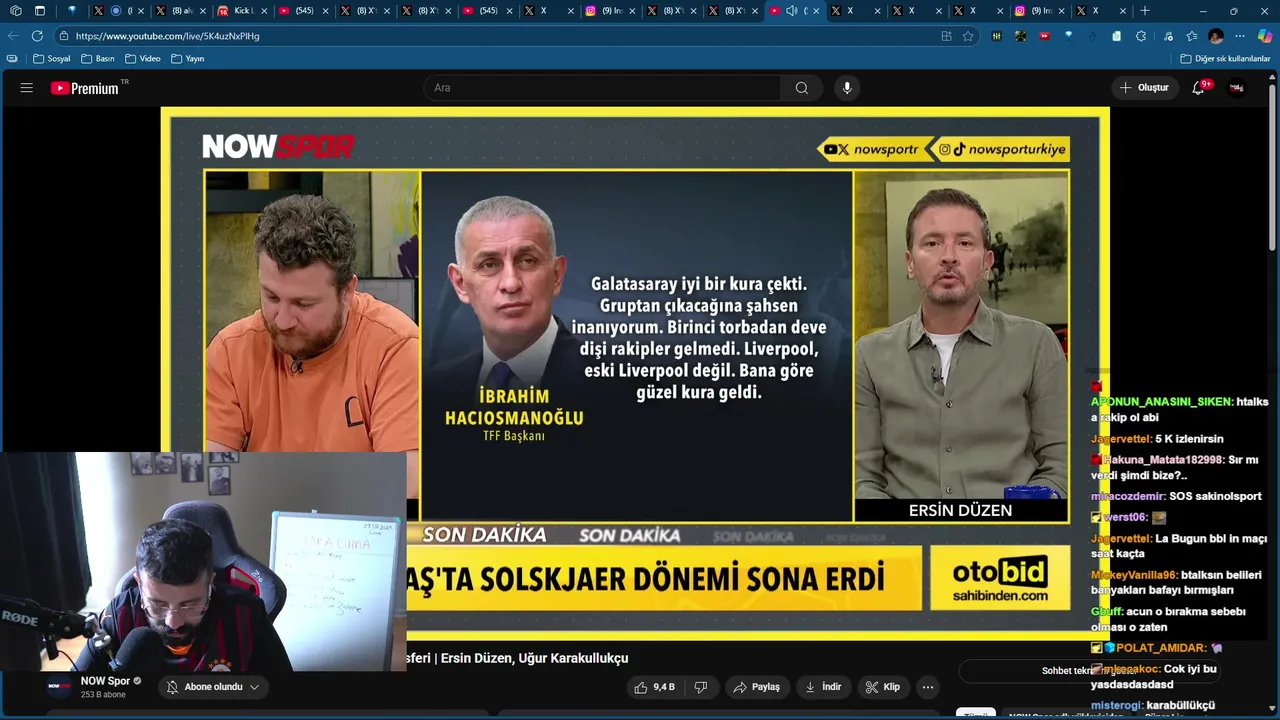
Task: Open the NOW Spor channel avatar
Action: click(60, 687)
